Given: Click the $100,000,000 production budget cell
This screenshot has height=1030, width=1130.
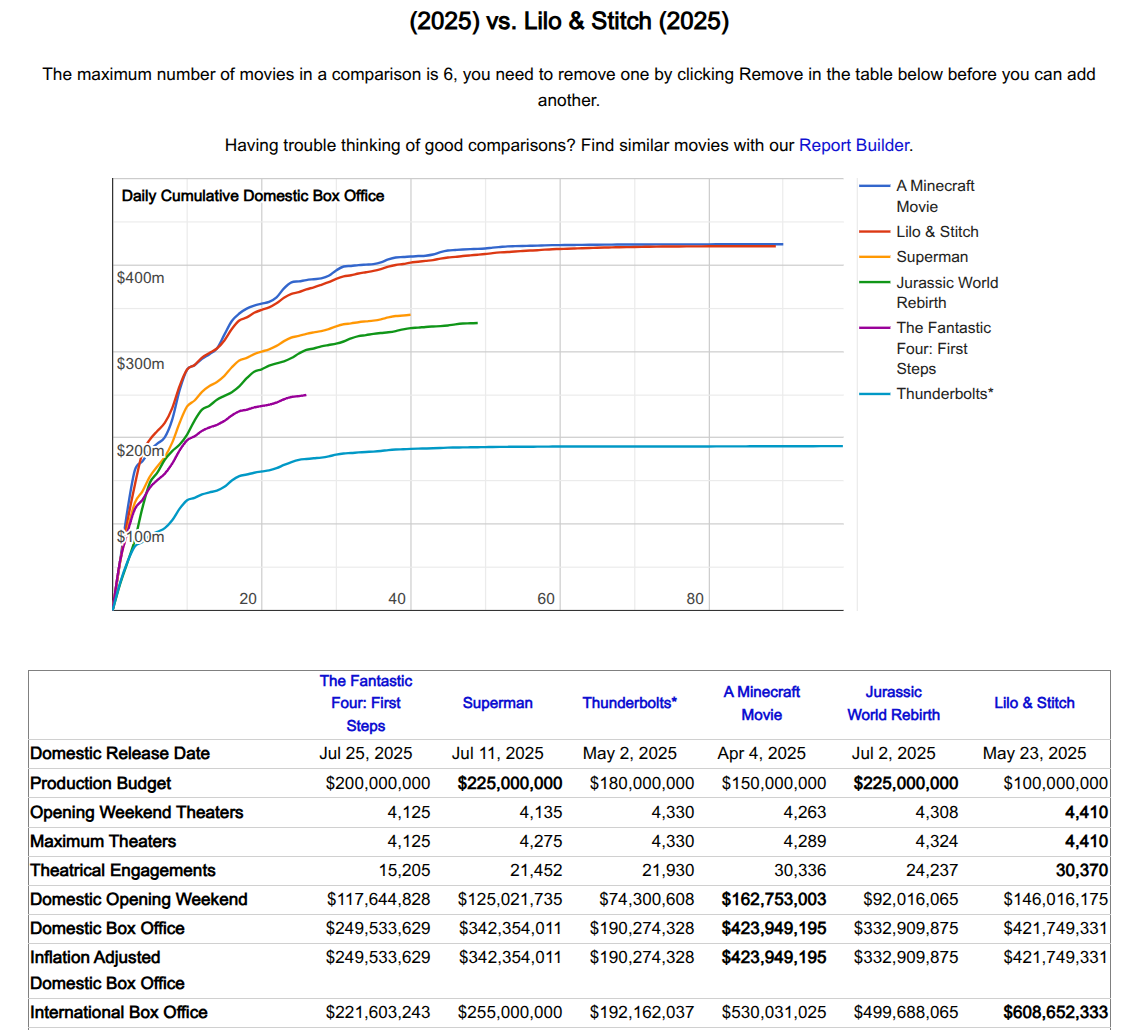Looking at the screenshot, I should [x=1056, y=783].
